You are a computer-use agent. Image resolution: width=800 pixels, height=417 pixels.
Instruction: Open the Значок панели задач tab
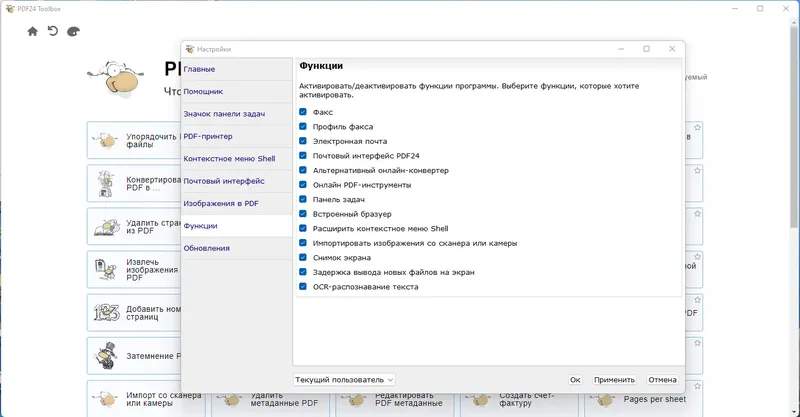[237, 114]
